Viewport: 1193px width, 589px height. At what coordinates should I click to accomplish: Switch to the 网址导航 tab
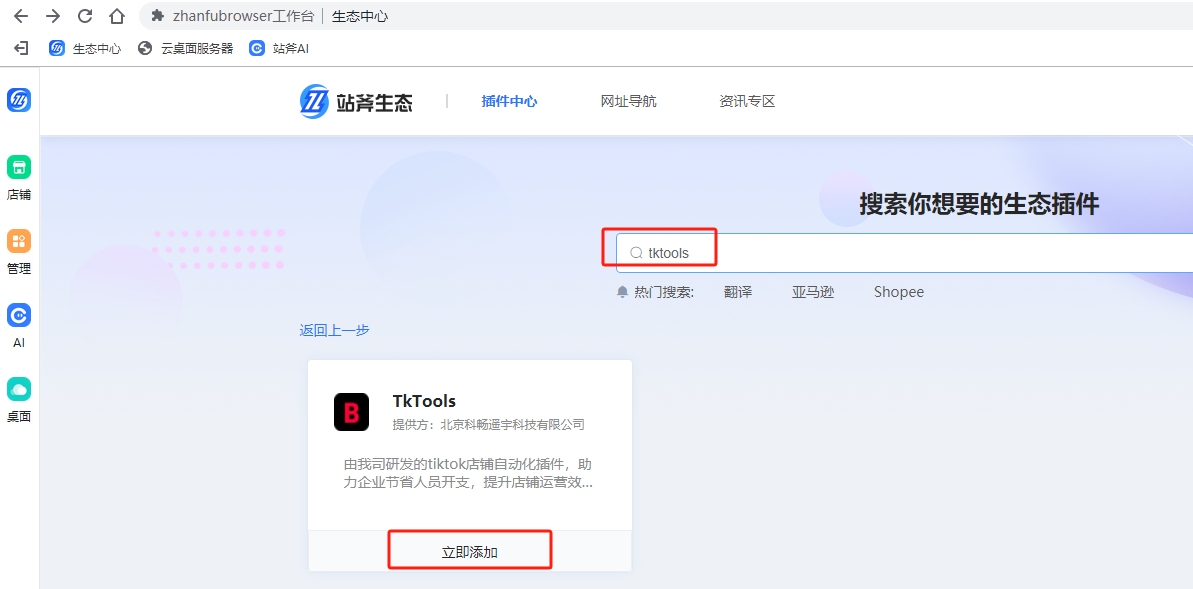(628, 101)
